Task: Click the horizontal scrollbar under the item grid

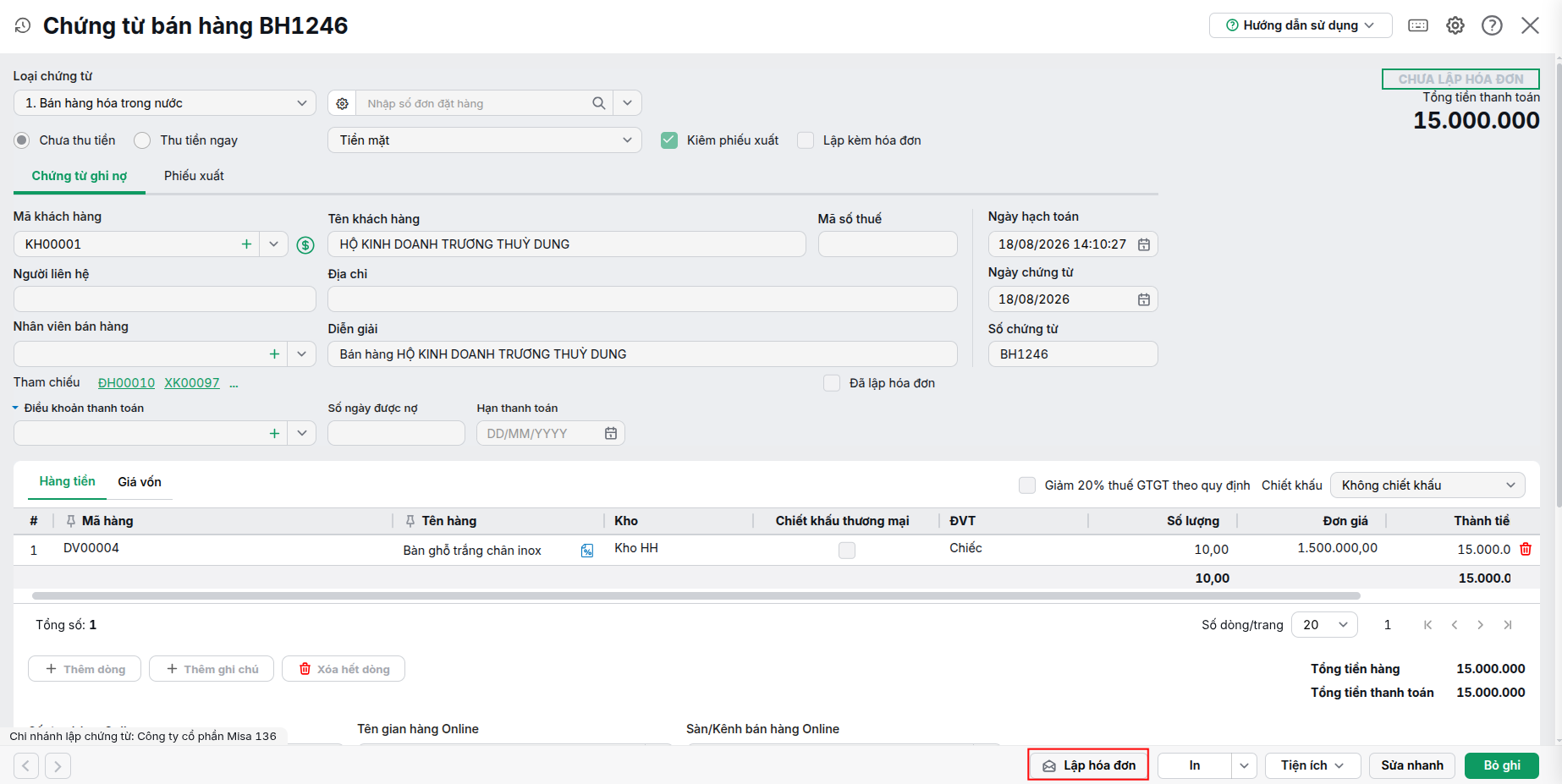Action: pyautogui.click(x=696, y=596)
